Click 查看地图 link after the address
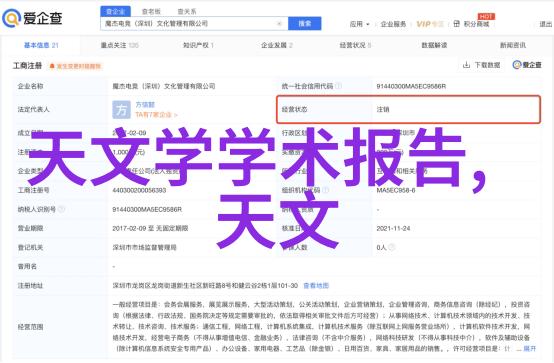This screenshot has height=363, width=554. [x=316, y=286]
